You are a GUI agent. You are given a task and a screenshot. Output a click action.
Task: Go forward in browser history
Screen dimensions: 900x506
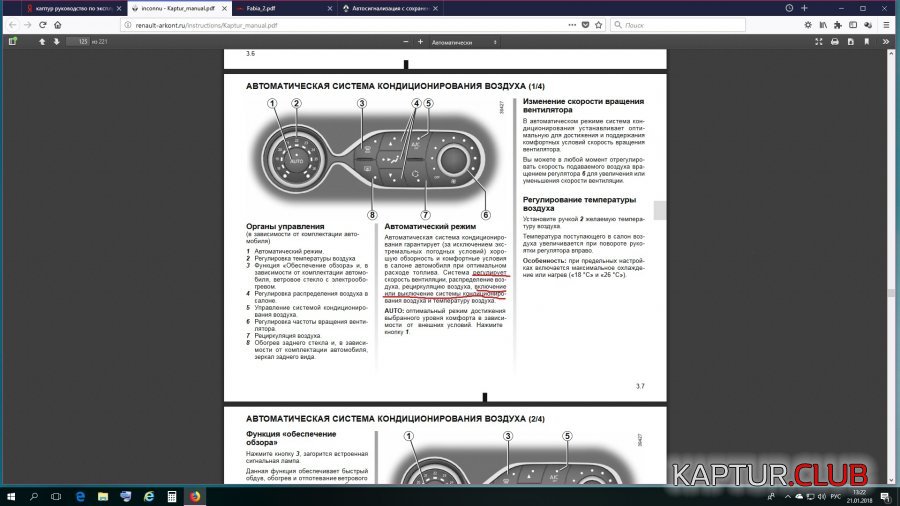[x=28, y=25]
